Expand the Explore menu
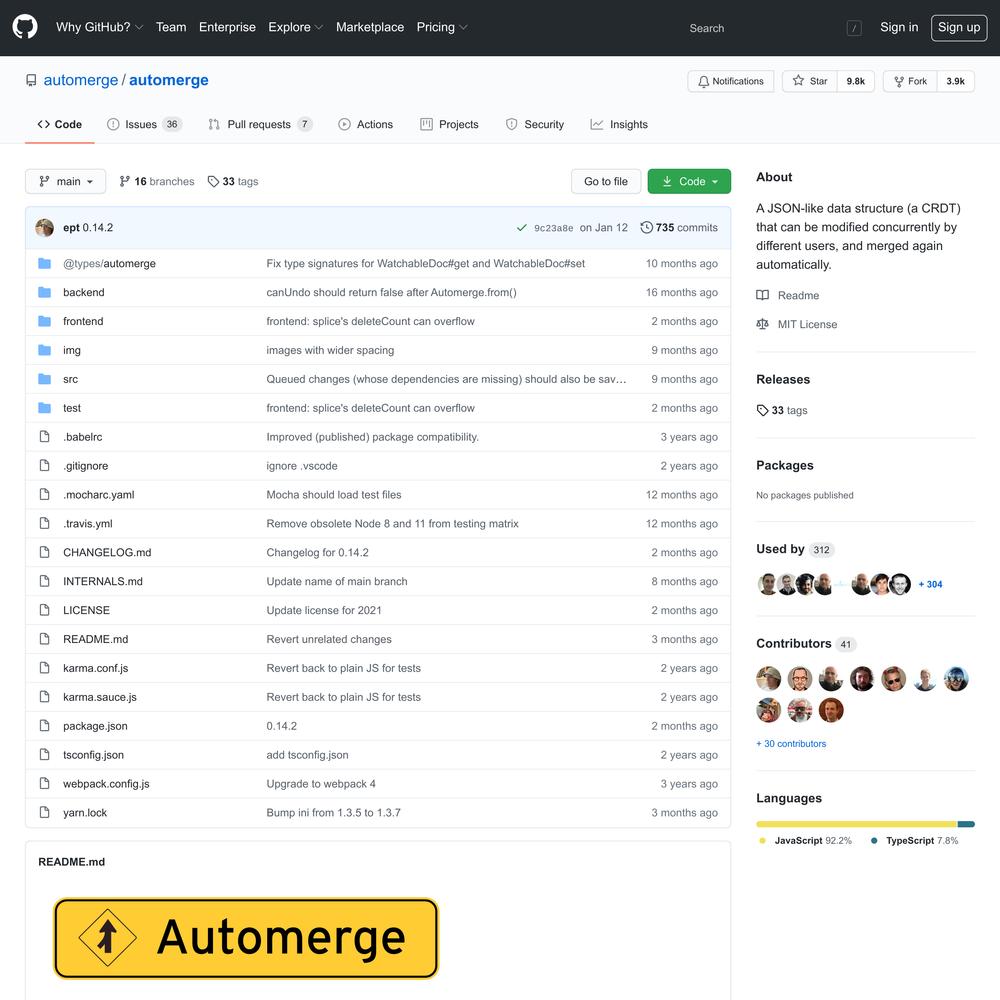Image resolution: width=1000 pixels, height=1000 pixels. tap(295, 27)
